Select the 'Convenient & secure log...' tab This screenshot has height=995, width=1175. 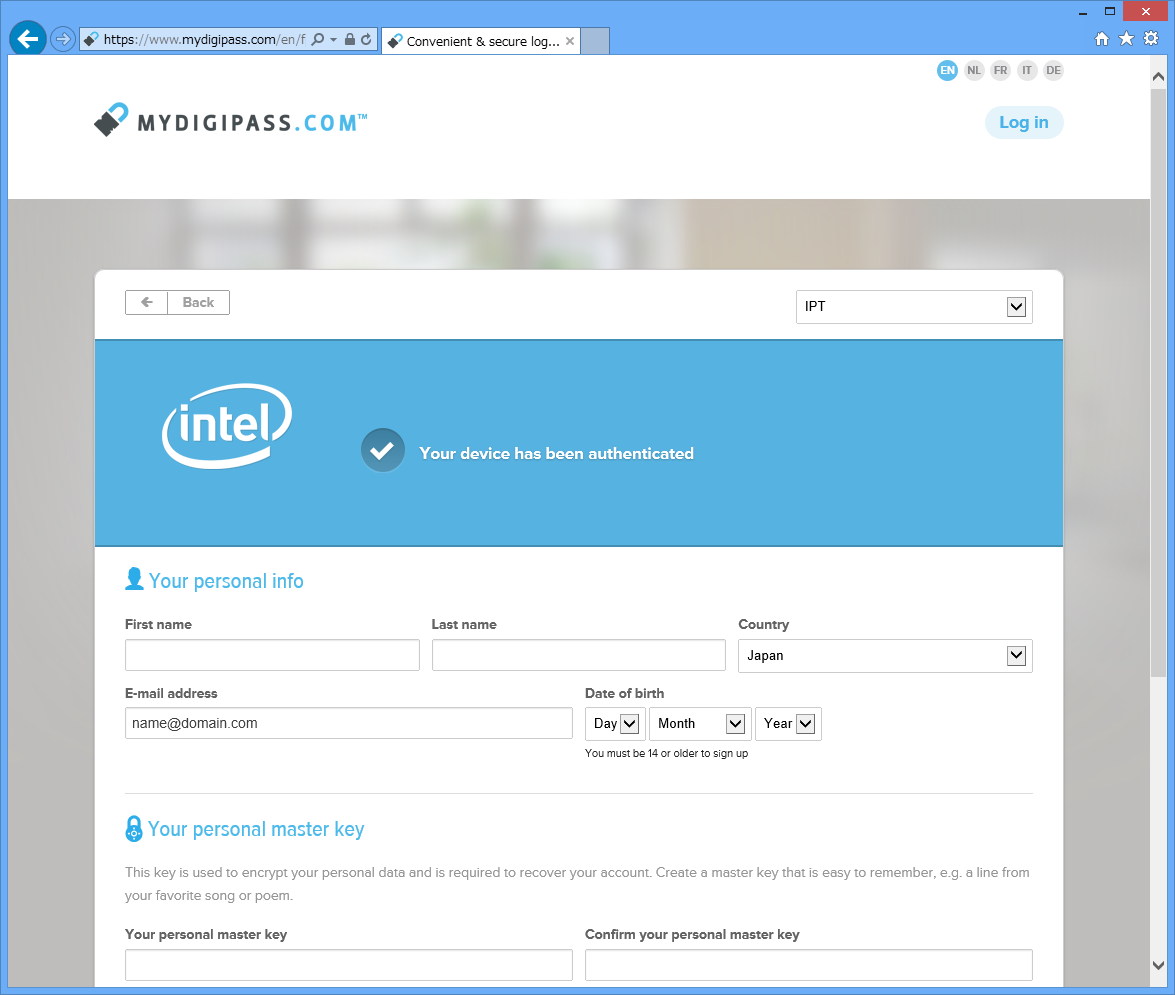tap(480, 41)
